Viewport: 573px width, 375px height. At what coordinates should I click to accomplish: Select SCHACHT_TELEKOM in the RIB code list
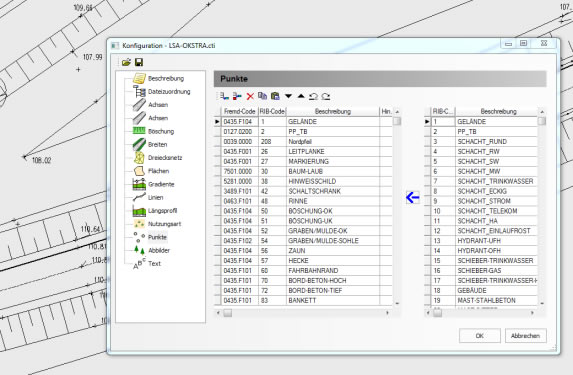(481, 211)
